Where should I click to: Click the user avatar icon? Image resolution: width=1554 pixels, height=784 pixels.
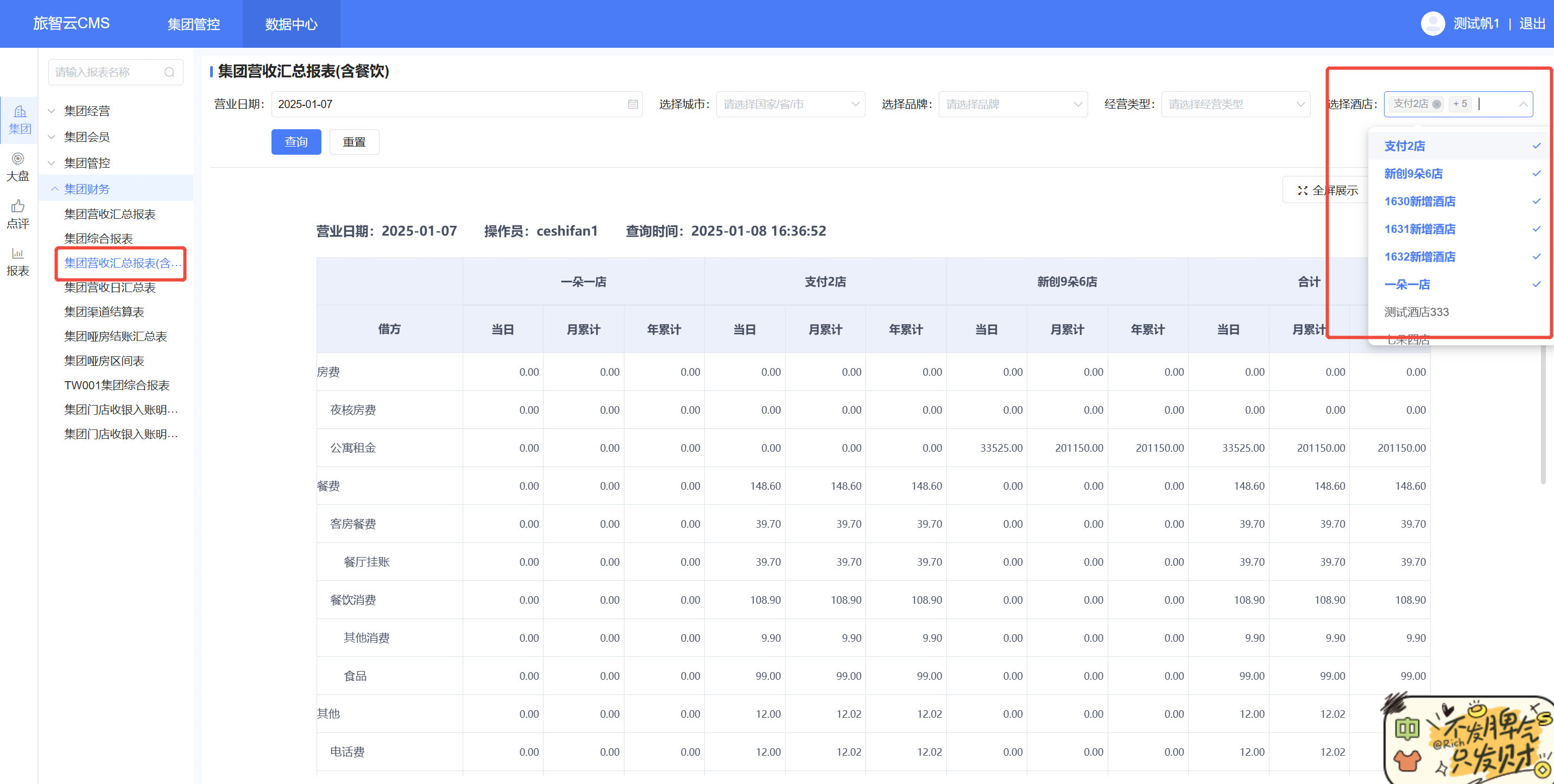[x=1433, y=23]
